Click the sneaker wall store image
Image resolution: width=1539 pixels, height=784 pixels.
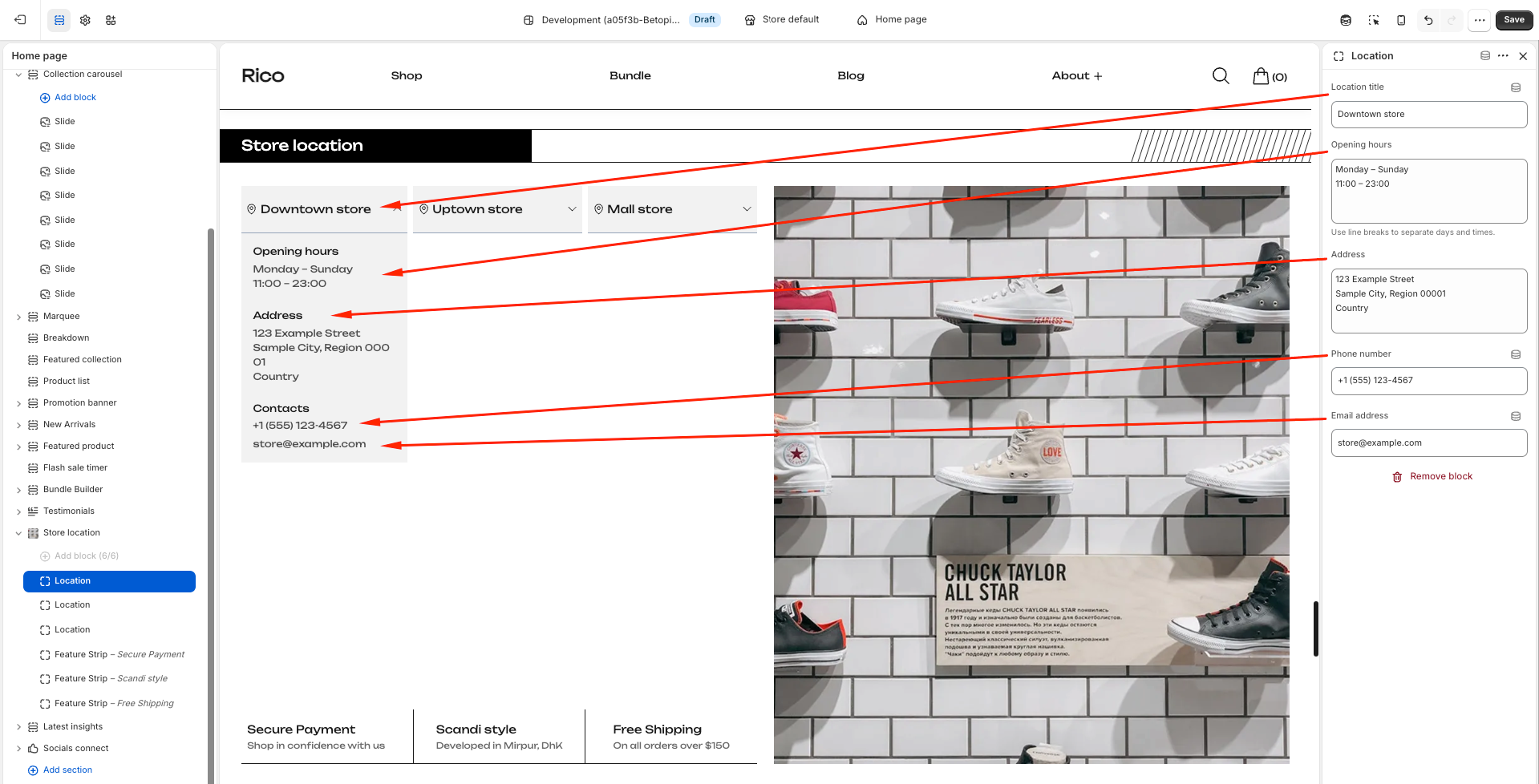click(1031, 475)
